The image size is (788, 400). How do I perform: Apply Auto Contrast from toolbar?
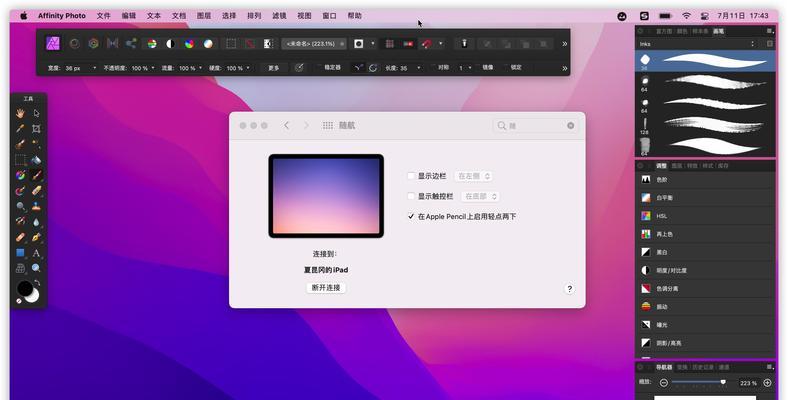(x=170, y=44)
